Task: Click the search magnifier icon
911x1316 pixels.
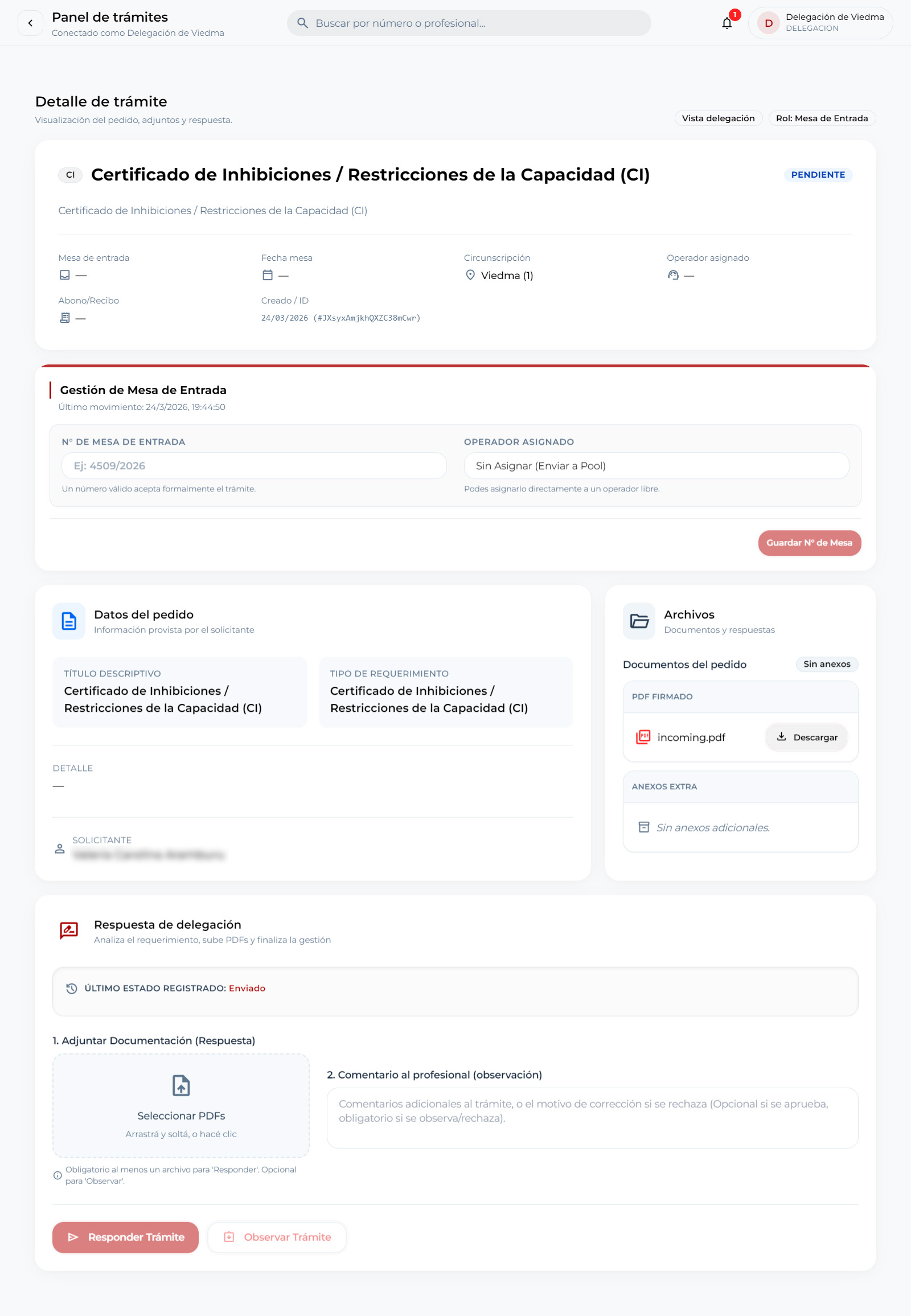Action: (x=302, y=23)
